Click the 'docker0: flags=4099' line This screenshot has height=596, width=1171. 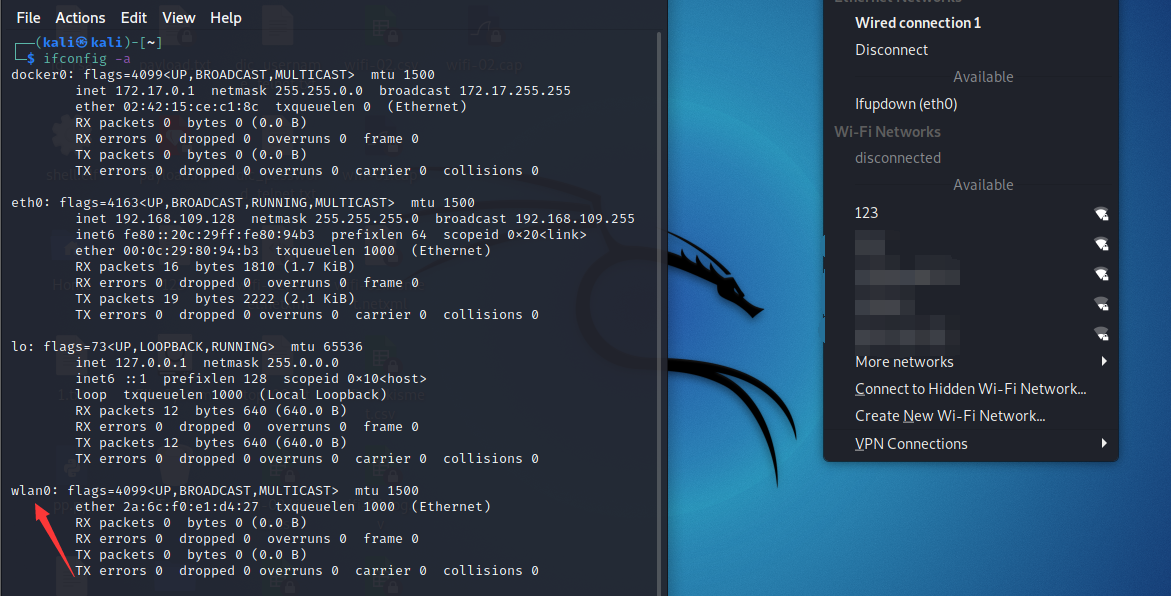click(223, 75)
